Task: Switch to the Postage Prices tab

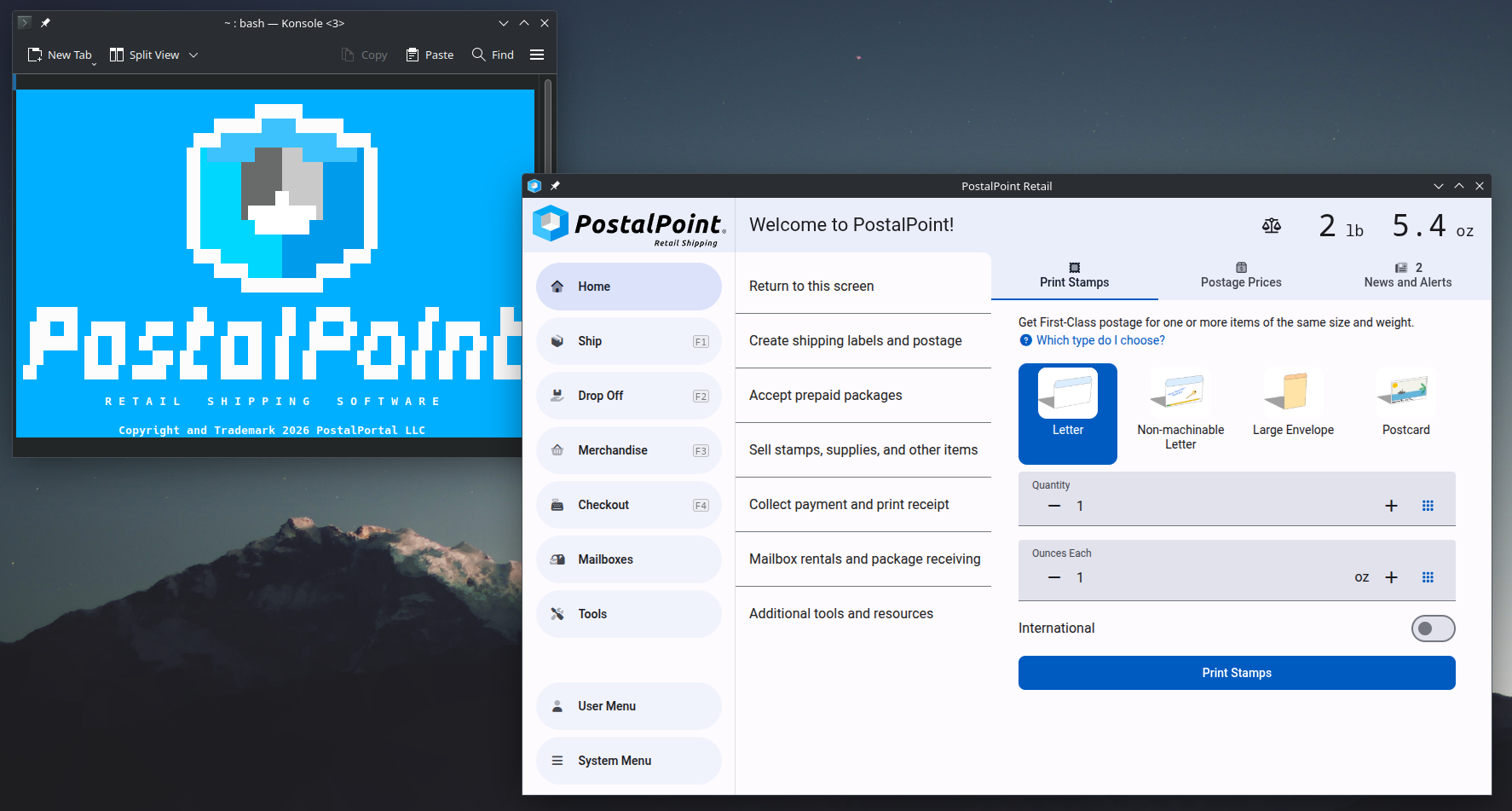Action: (1240, 275)
